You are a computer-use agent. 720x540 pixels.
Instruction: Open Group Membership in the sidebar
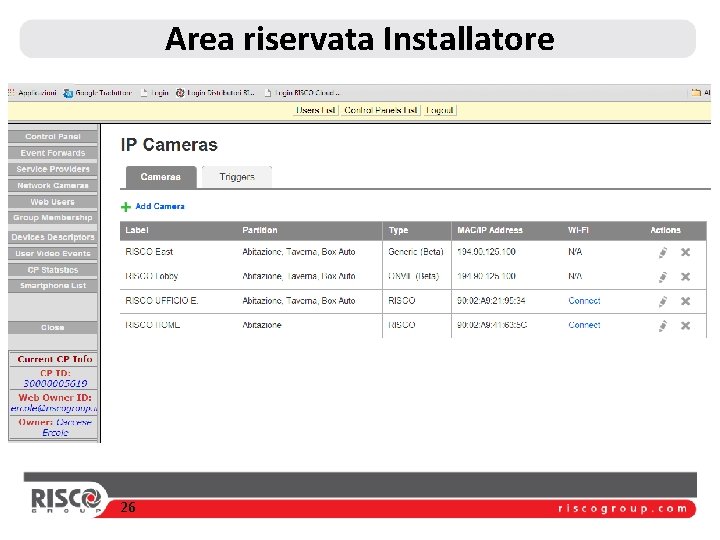tap(53, 218)
